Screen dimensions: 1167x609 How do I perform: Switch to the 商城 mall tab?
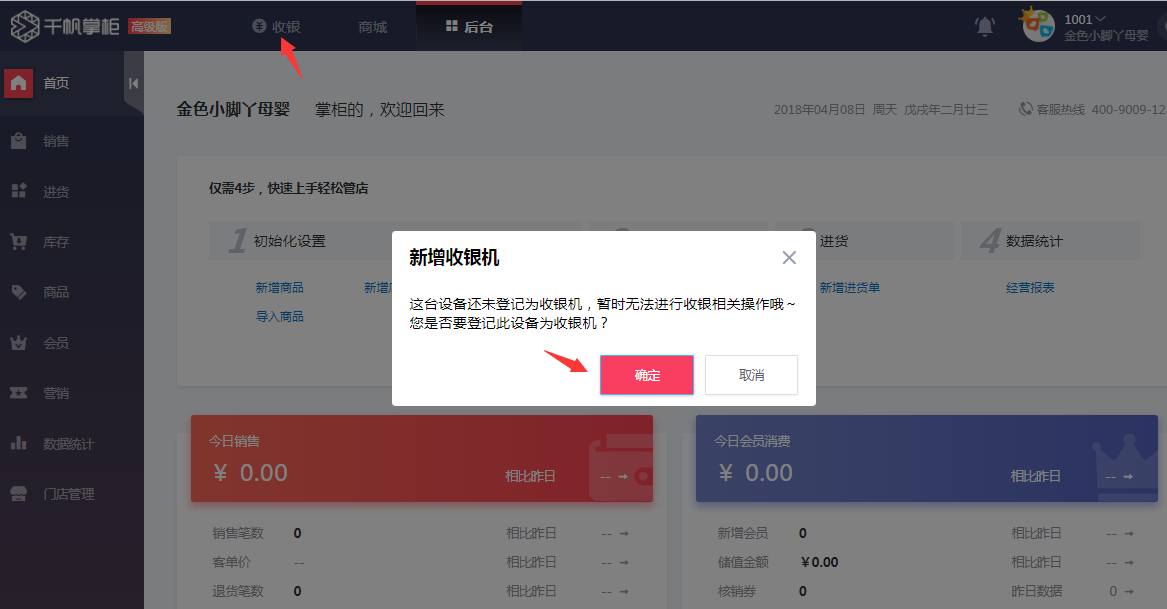pyautogui.click(x=372, y=27)
